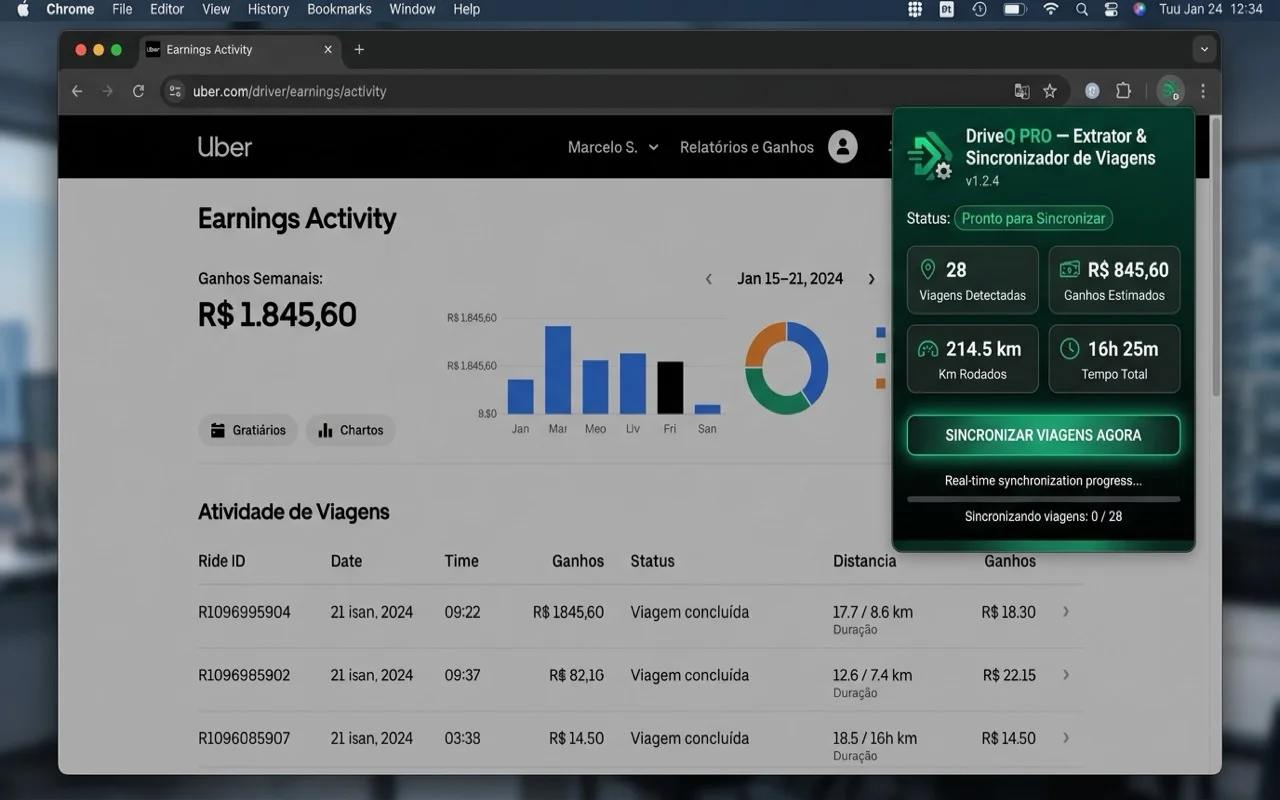
Task: Click the DriveQ PRO logo in the popup
Action: click(930, 156)
